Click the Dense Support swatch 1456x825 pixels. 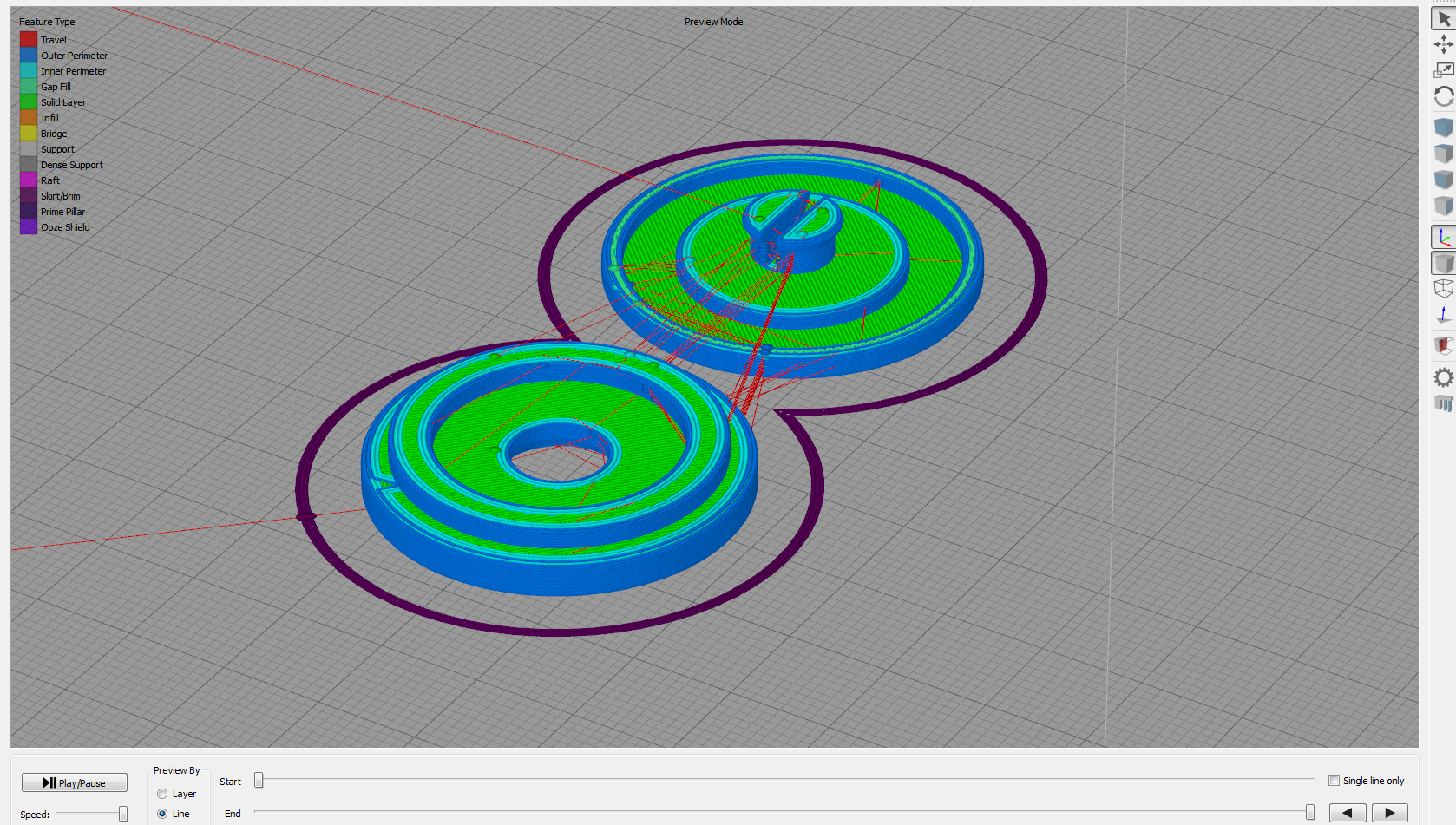[x=29, y=164]
